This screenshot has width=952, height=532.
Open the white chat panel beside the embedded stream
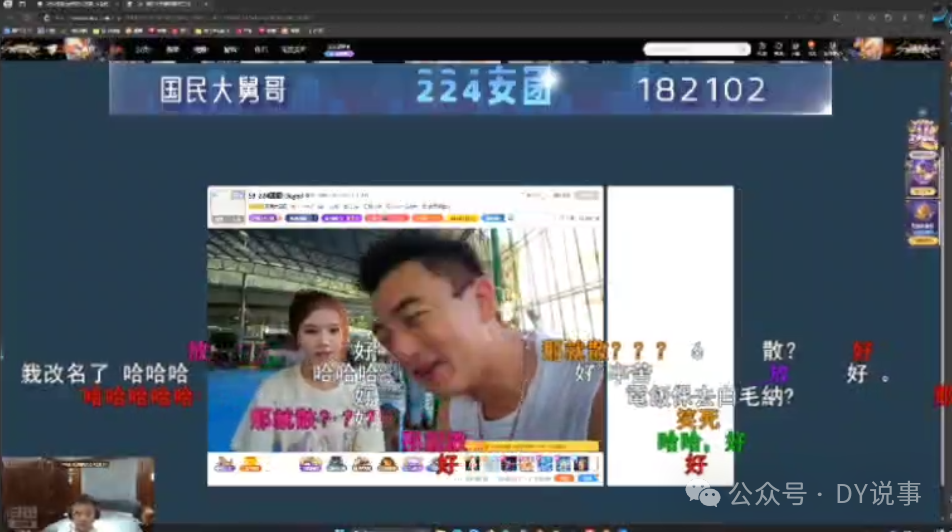670,336
